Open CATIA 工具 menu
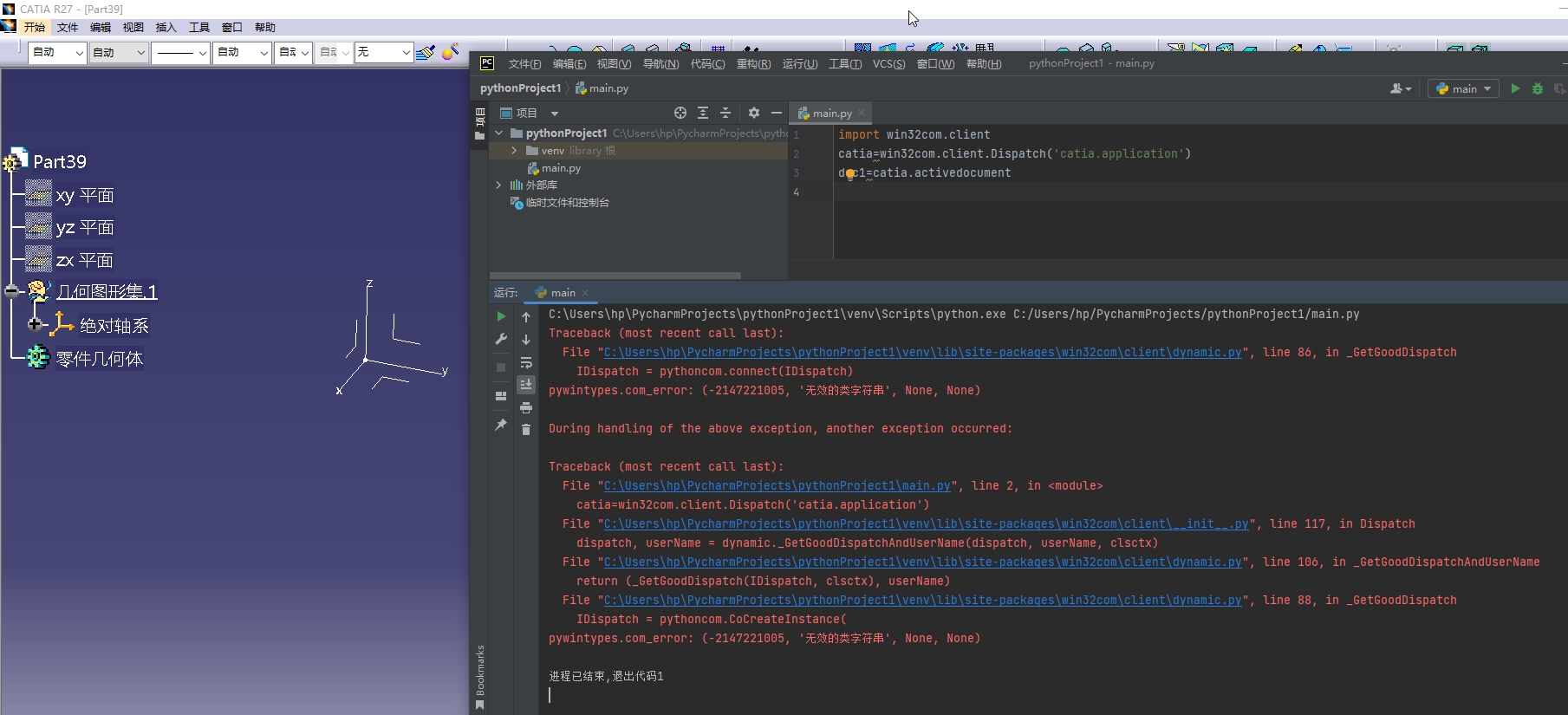The height and width of the screenshot is (715, 1568). [x=199, y=28]
